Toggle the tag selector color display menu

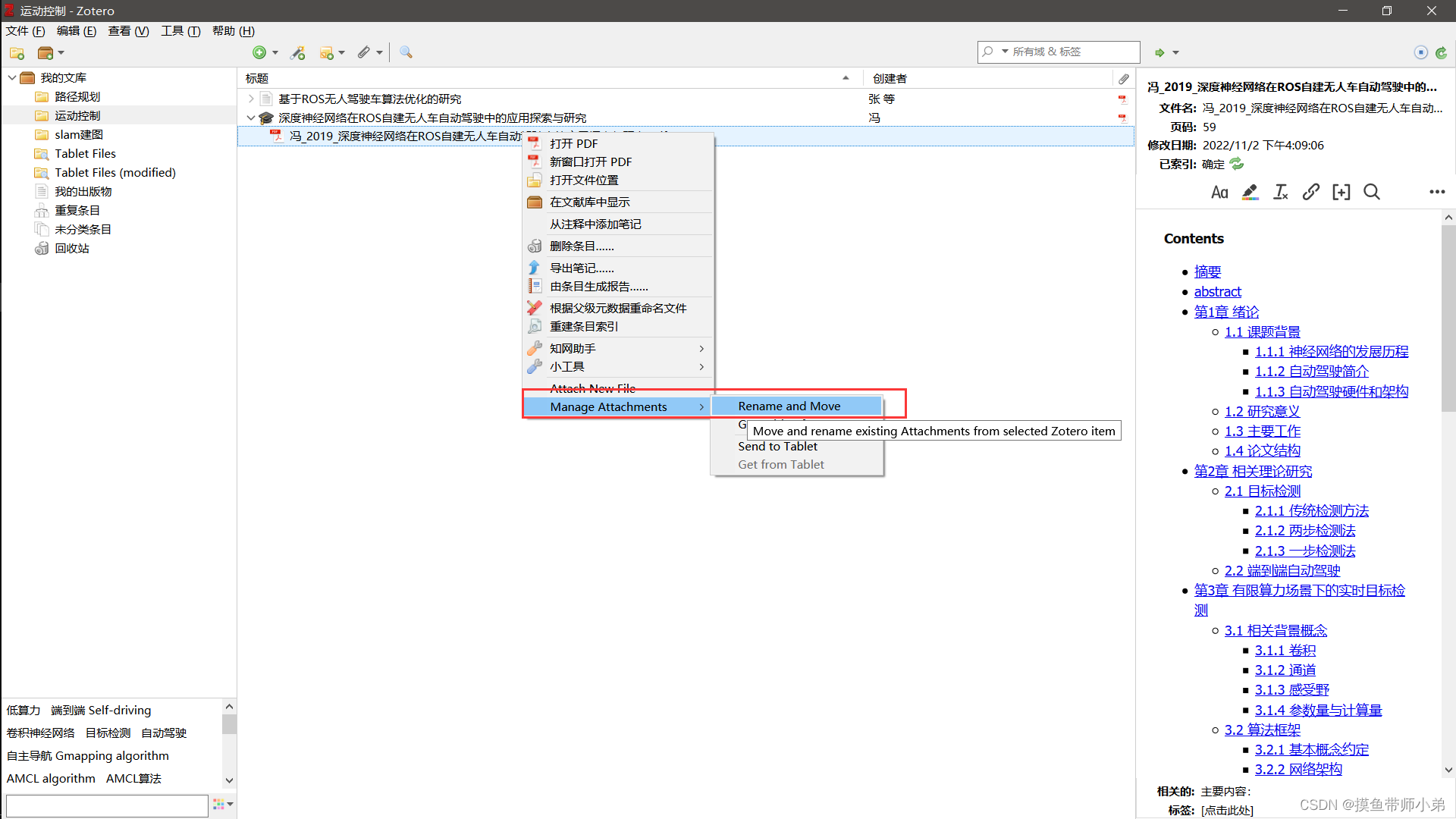[223, 804]
